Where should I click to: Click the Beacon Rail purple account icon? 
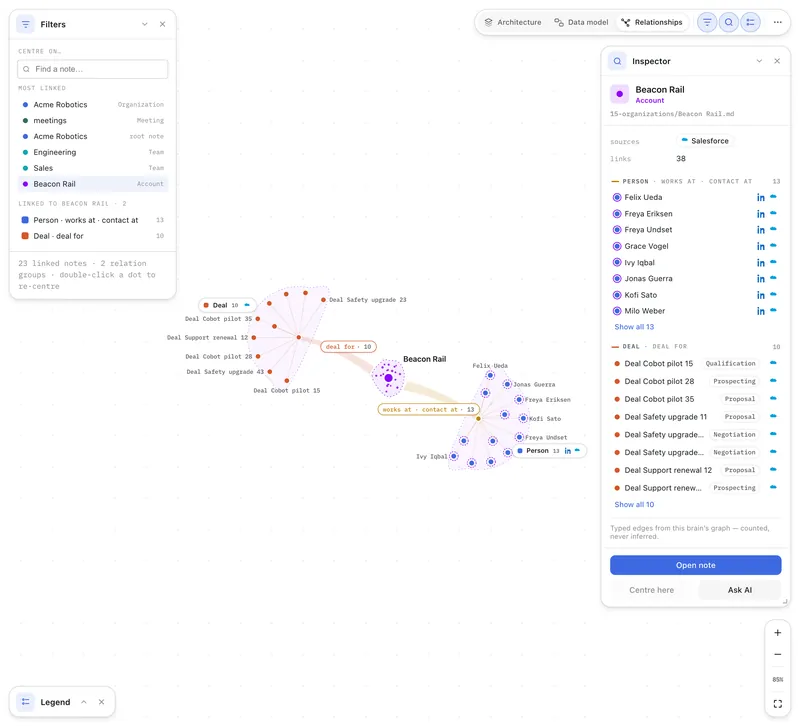click(x=619, y=94)
